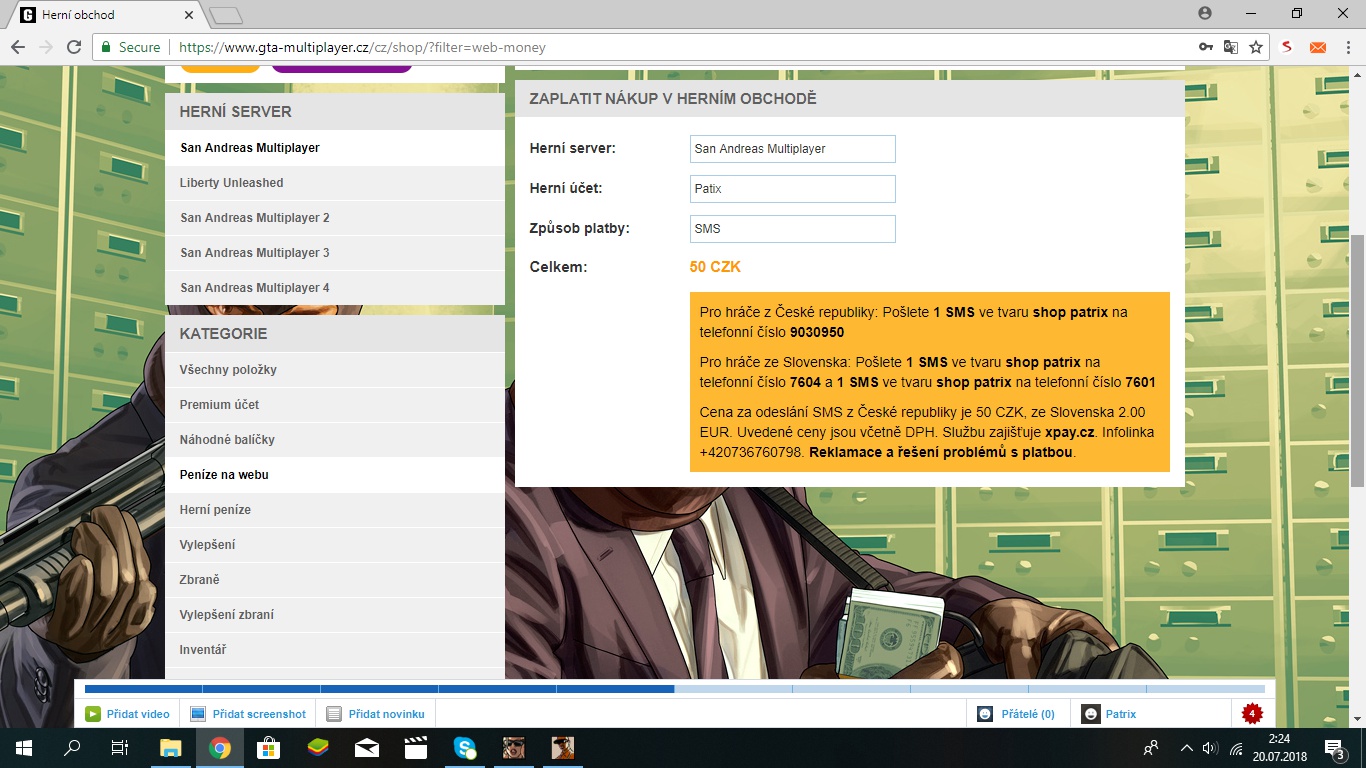Open Všechny položky category
The height and width of the screenshot is (768, 1366).
[335, 370]
